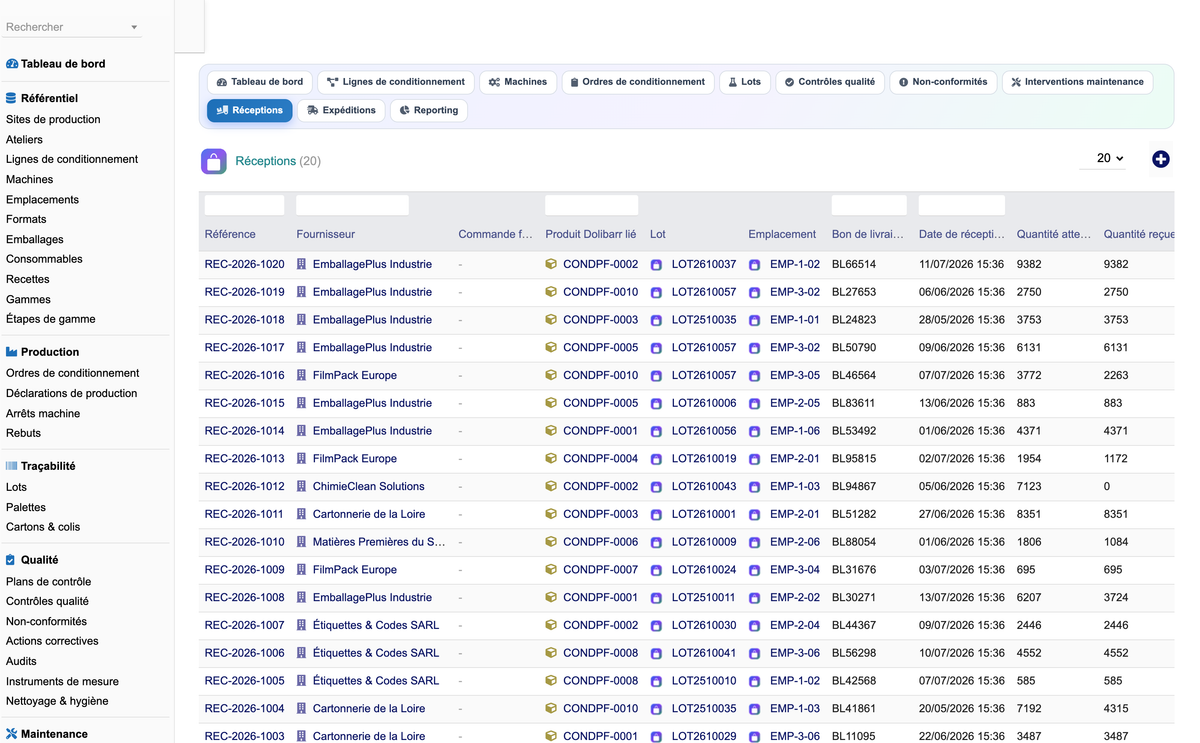Click the add new reception plus icon
1200x743 pixels.
pos(1161,159)
